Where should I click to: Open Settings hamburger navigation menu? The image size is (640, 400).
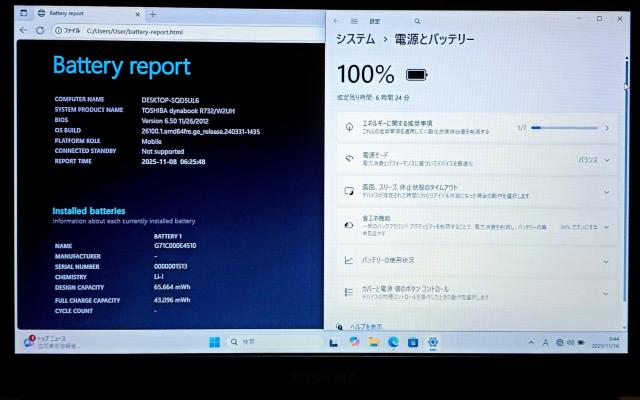pyautogui.click(x=354, y=21)
